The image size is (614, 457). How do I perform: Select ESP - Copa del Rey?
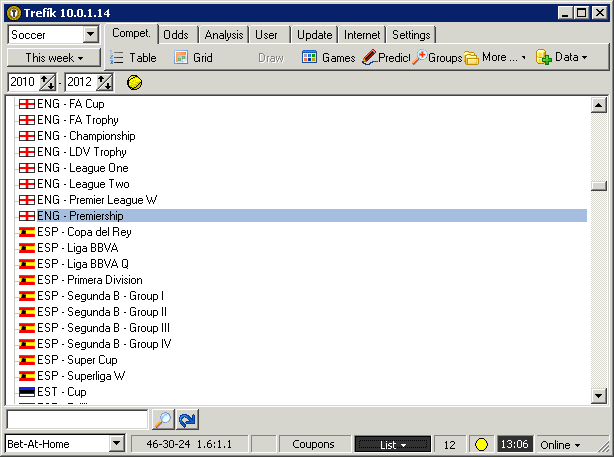point(84,232)
